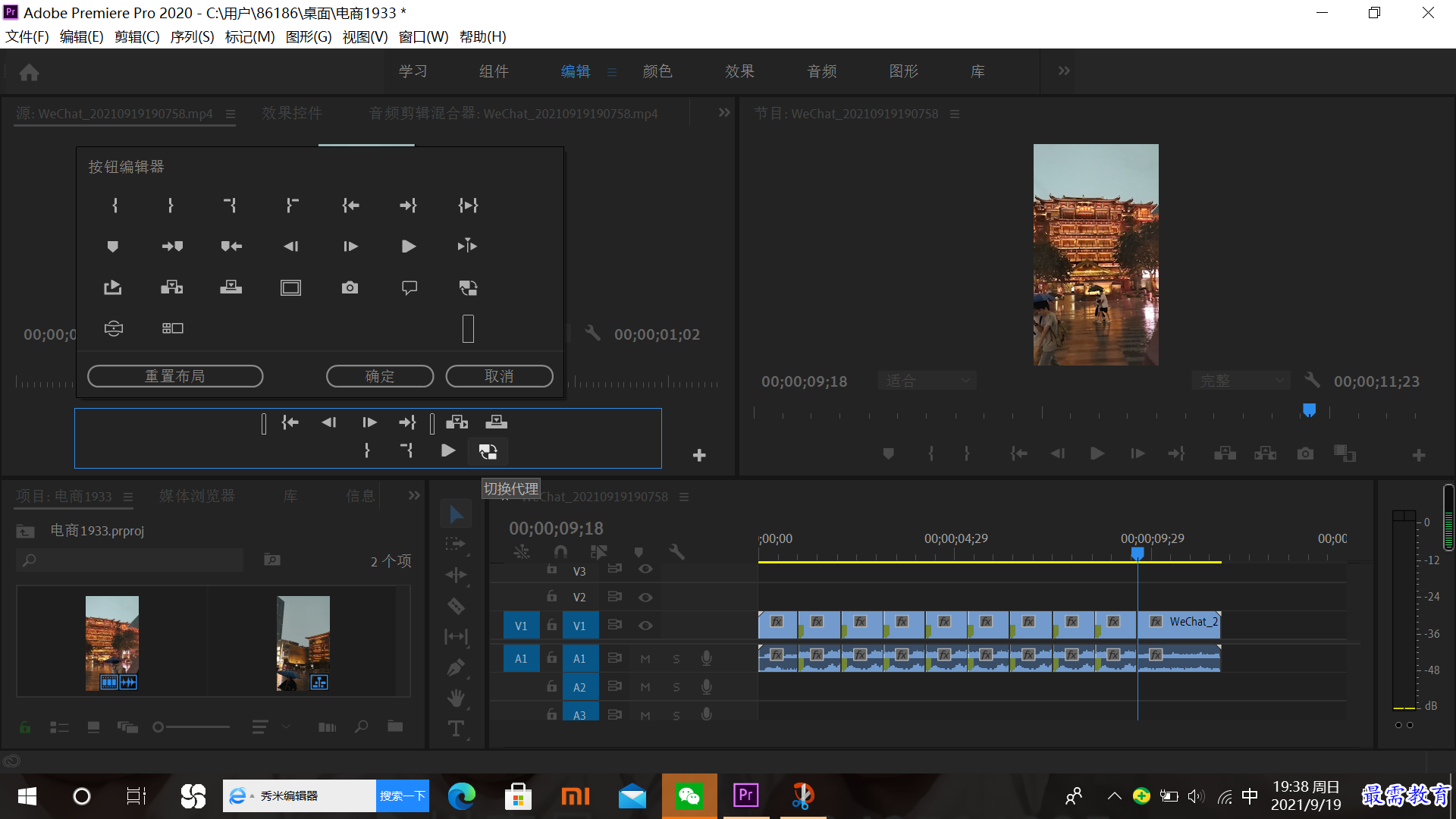The height and width of the screenshot is (819, 1456).
Task: Toggle sync lock on V2 track
Action: tap(615, 598)
